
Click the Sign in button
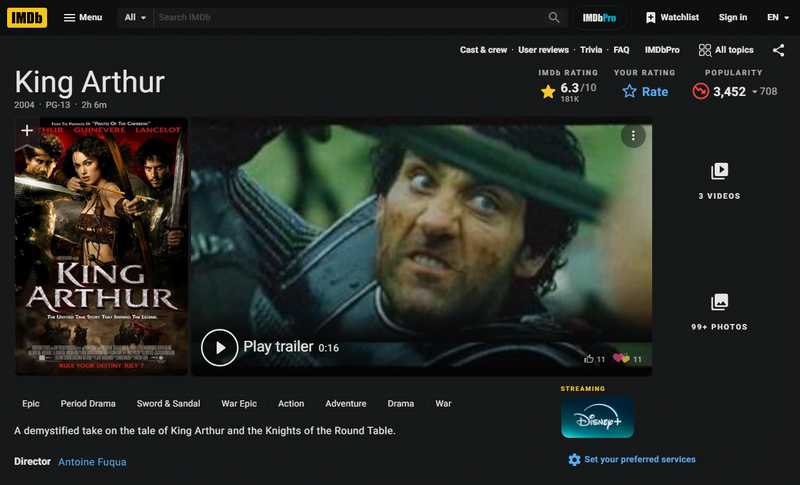click(732, 17)
